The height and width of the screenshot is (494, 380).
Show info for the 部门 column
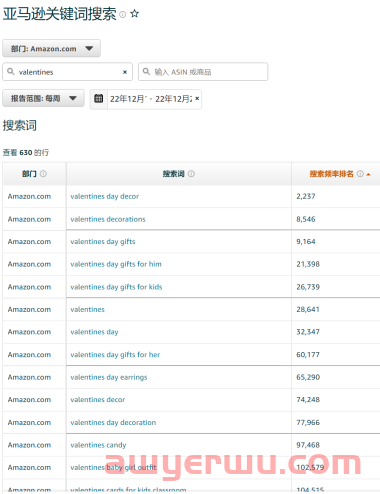coord(43,174)
